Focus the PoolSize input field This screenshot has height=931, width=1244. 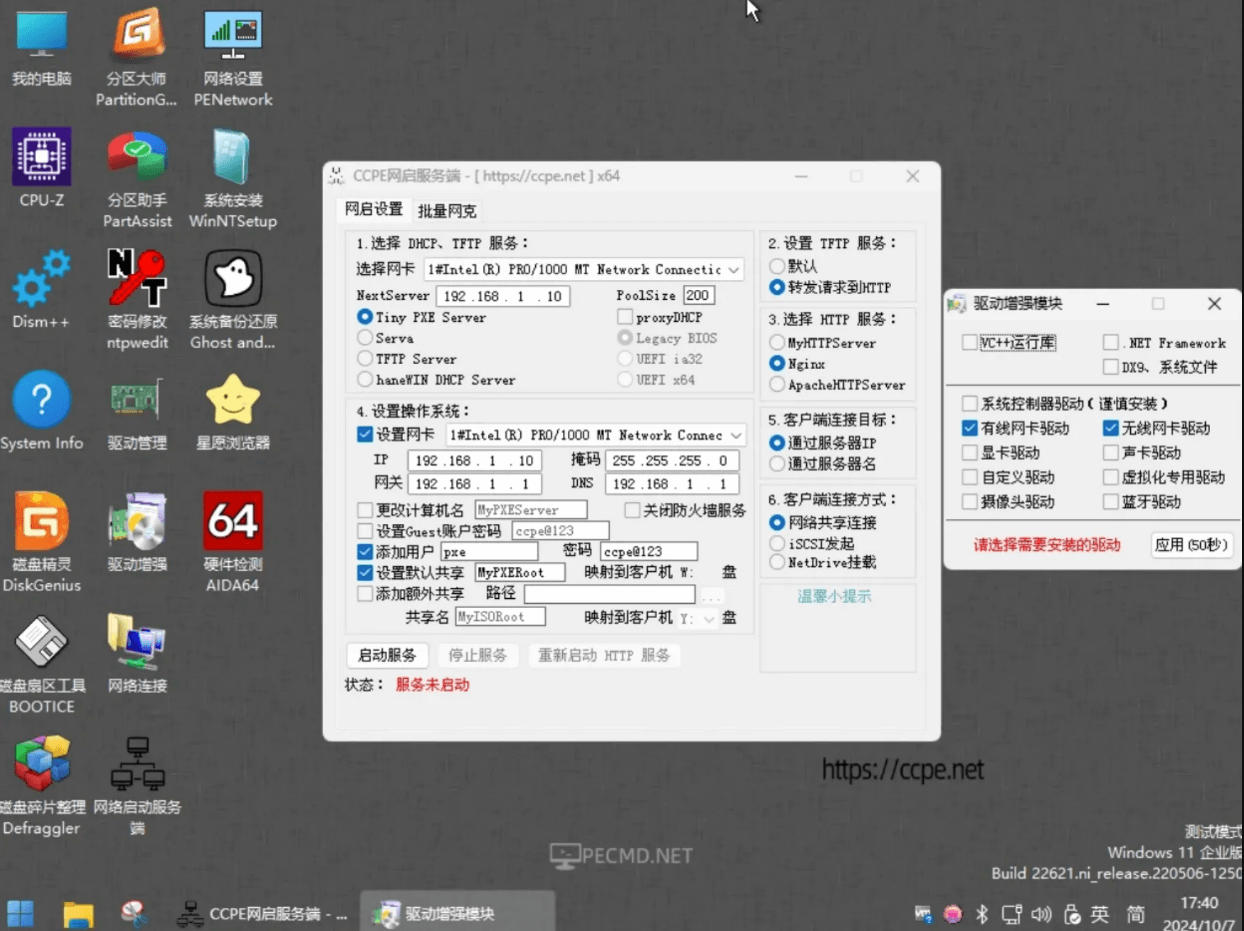698,295
